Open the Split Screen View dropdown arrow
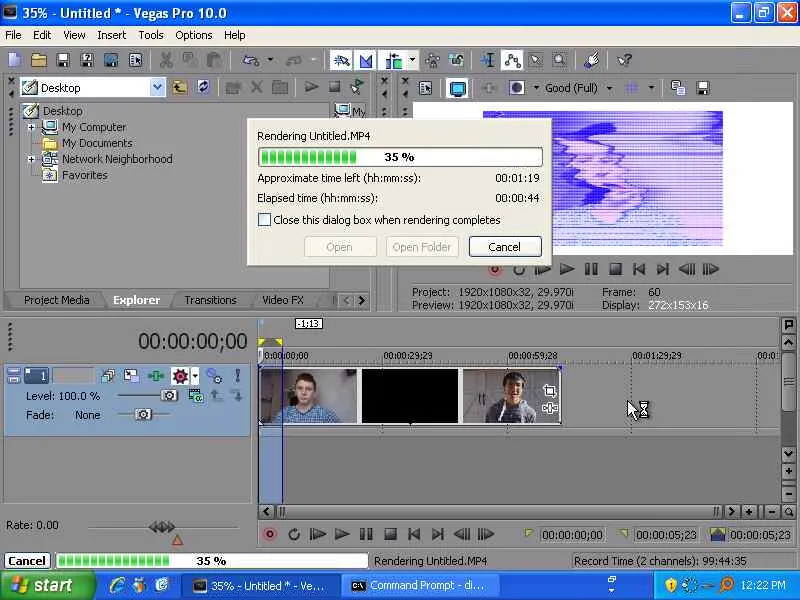800x600 pixels. click(536, 88)
